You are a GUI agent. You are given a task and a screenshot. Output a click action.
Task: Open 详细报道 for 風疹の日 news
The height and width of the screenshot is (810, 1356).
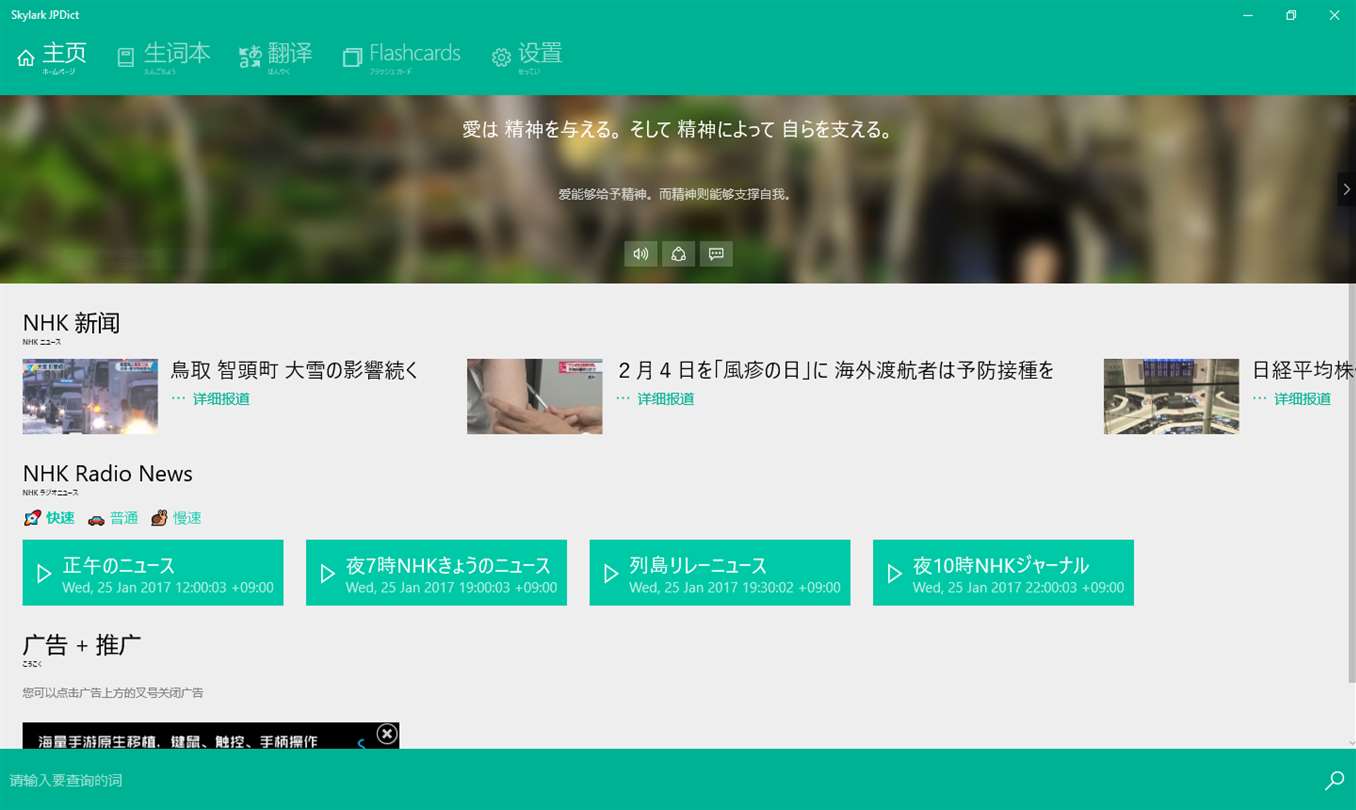[x=655, y=399]
